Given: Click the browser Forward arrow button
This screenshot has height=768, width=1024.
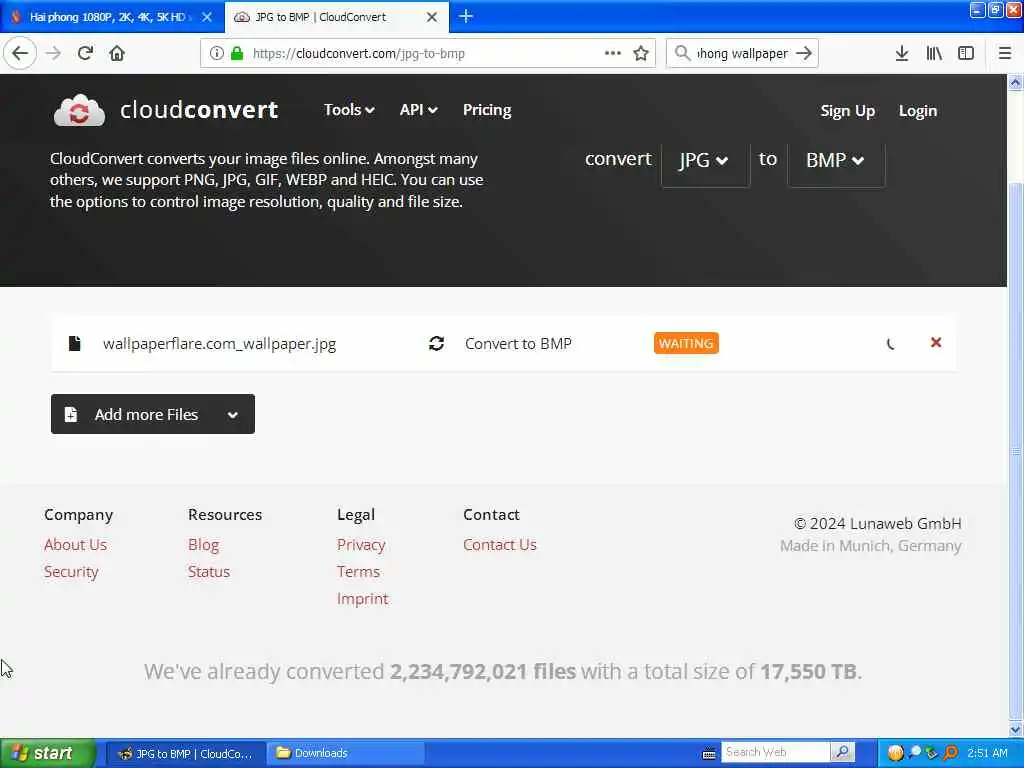Looking at the screenshot, I should pyautogui.click(x=53, y=53).
